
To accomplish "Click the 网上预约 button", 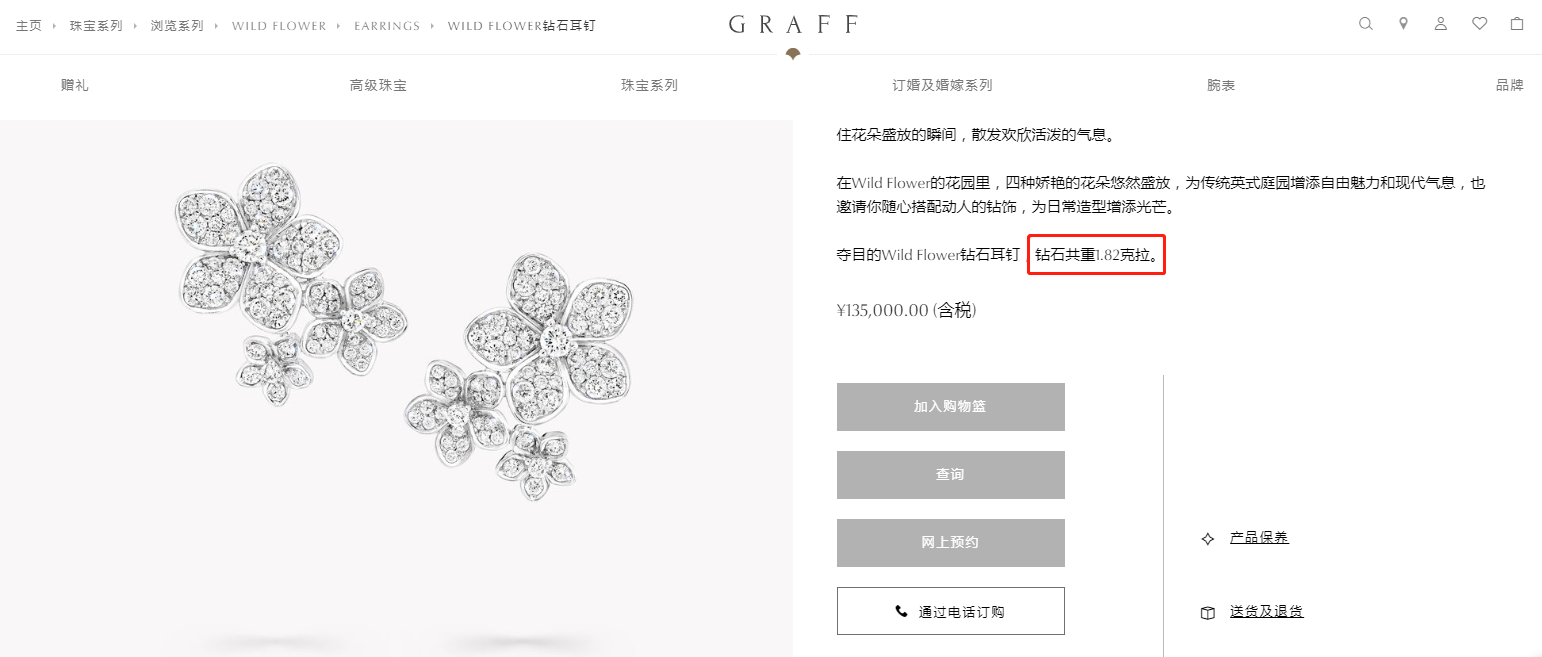I will click(x=950, y=543).
